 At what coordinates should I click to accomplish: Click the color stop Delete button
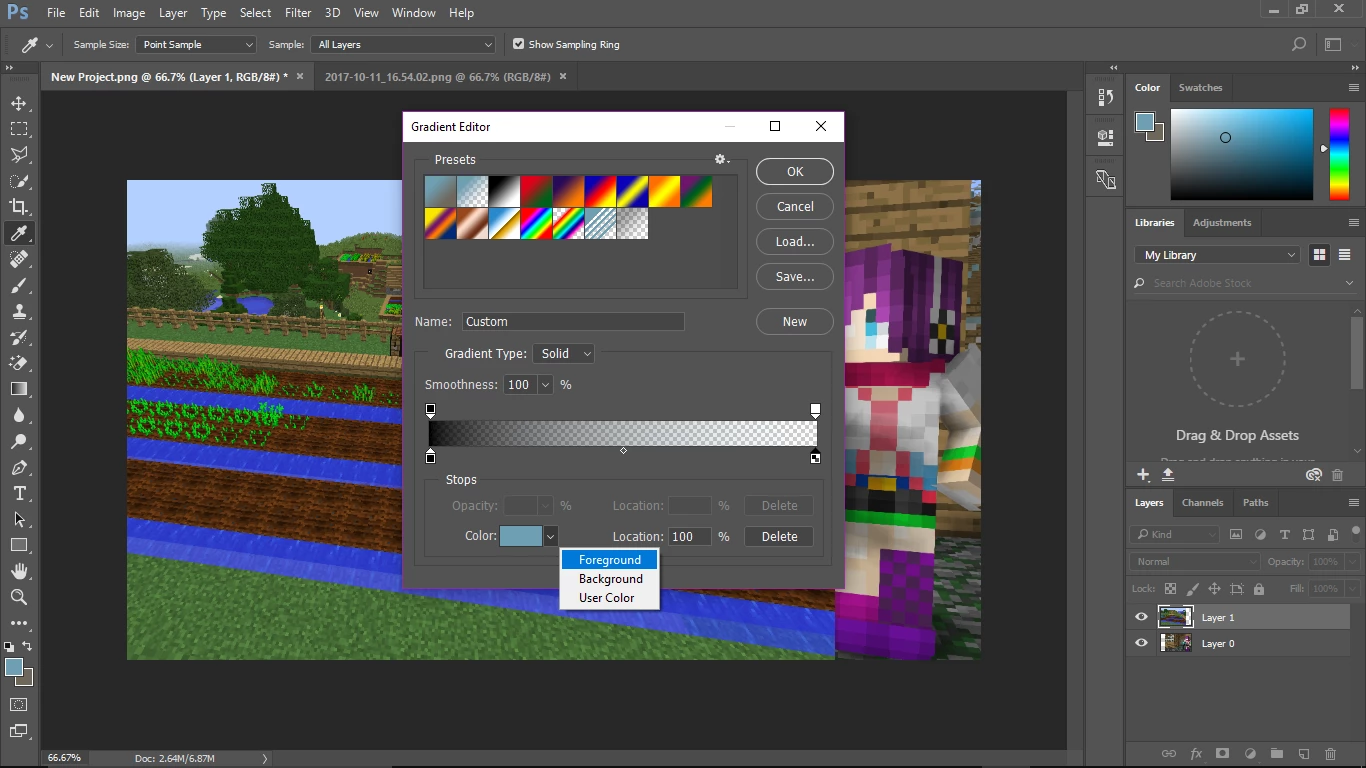pos(779,537)
